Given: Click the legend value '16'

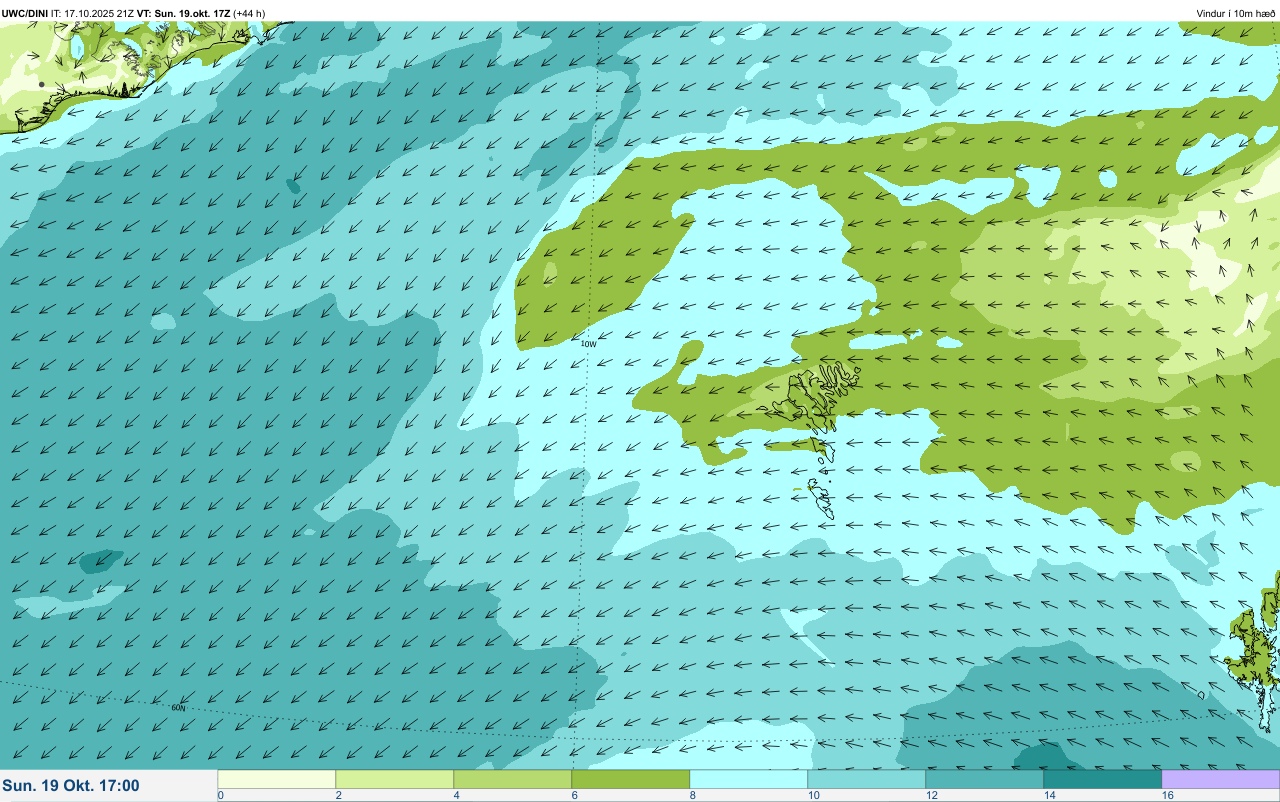Looking at the screenshot, I should click(1168, 795).
